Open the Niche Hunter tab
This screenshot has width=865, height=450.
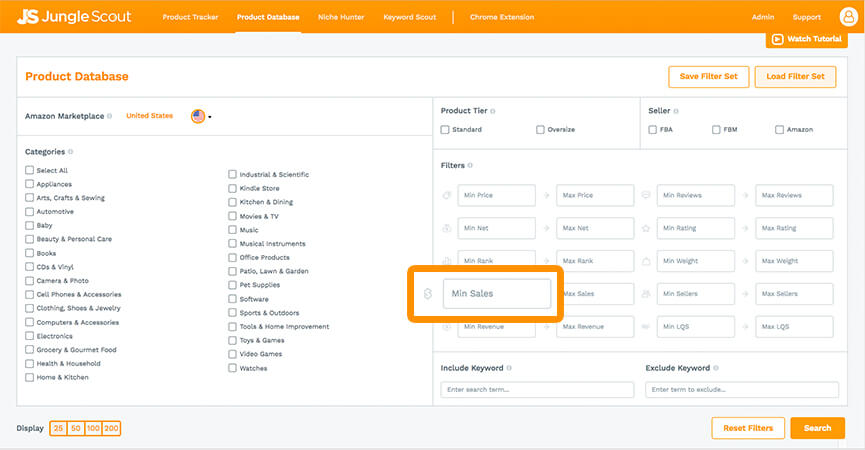(341, 17)
